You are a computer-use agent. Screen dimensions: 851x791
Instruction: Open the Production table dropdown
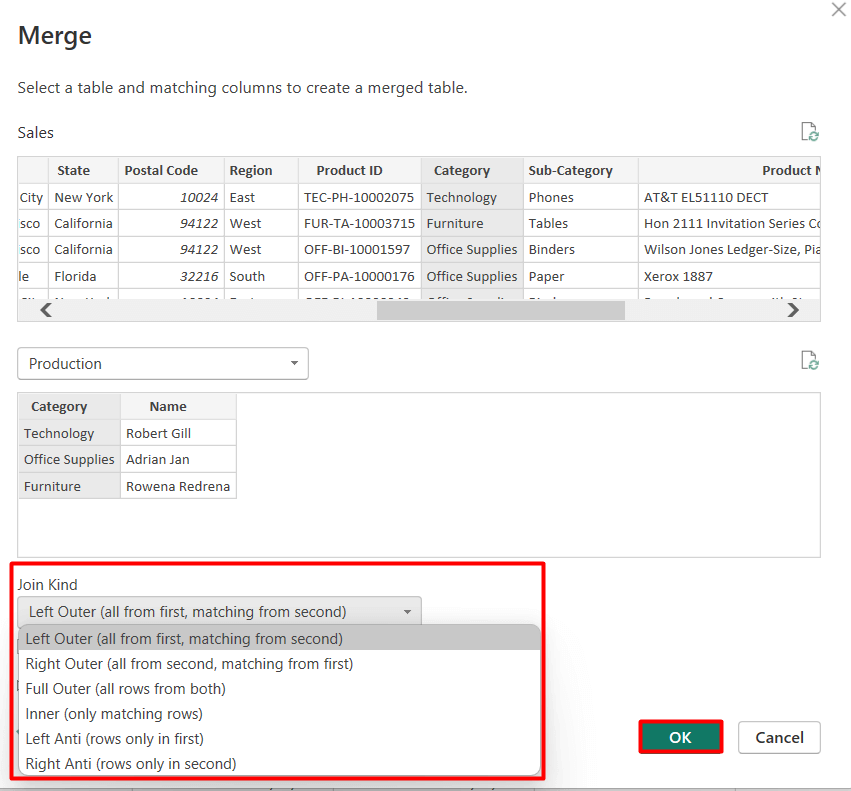tap(163, 363)
